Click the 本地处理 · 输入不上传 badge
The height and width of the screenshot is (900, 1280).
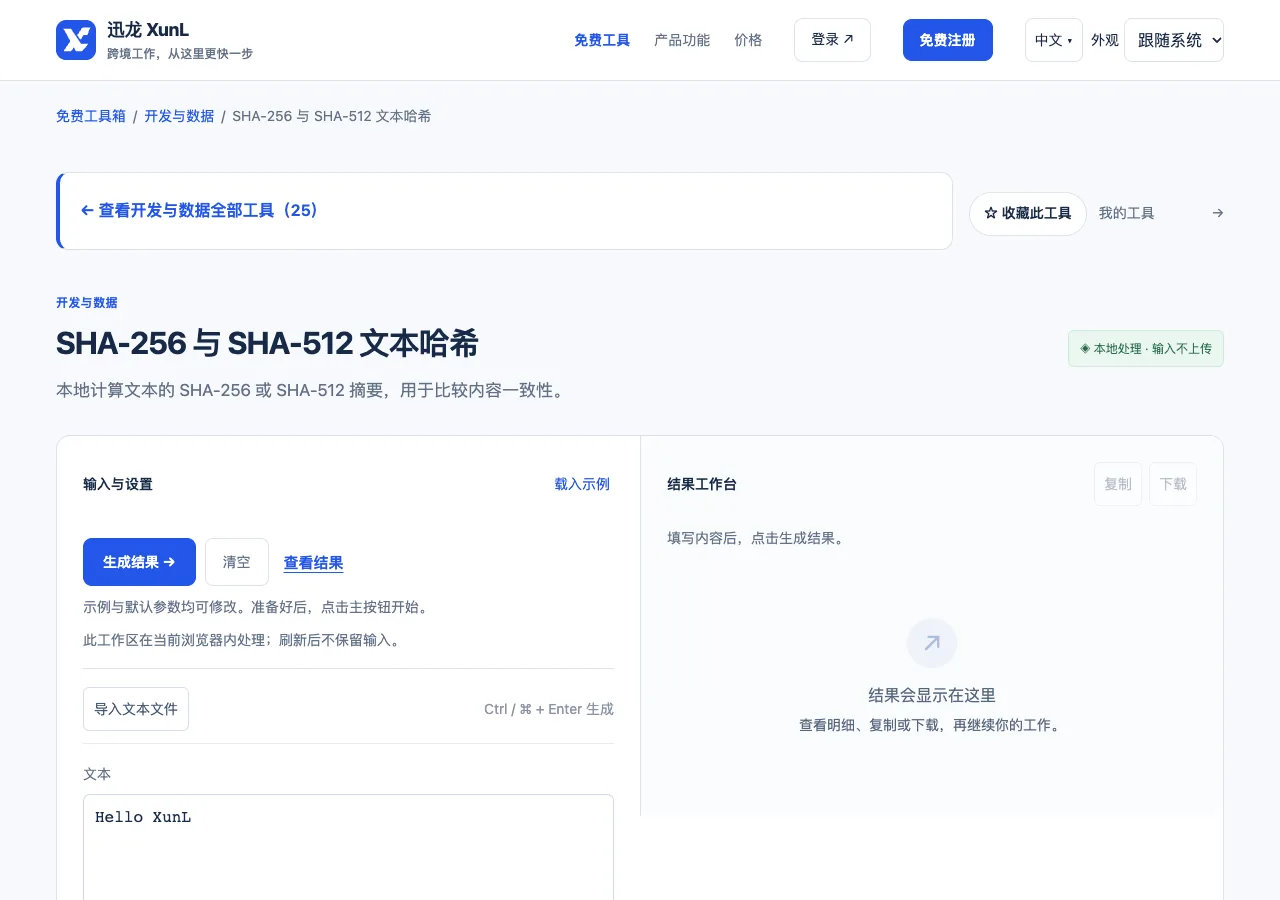(1146, 349)
